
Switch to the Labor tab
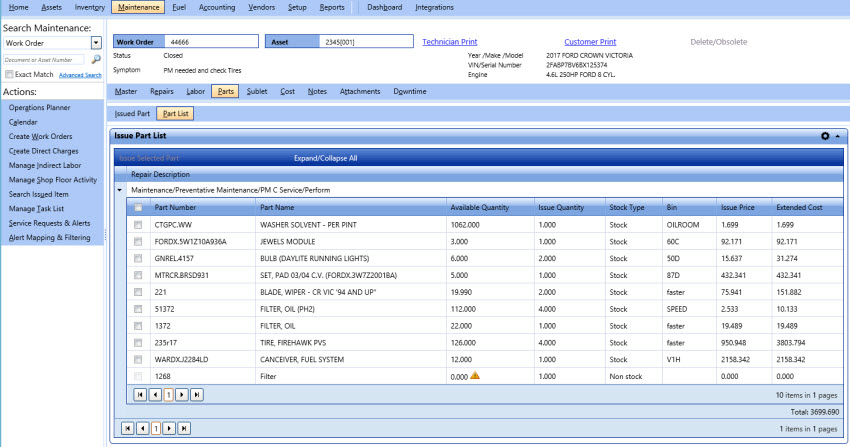click(x=196, y=92)
